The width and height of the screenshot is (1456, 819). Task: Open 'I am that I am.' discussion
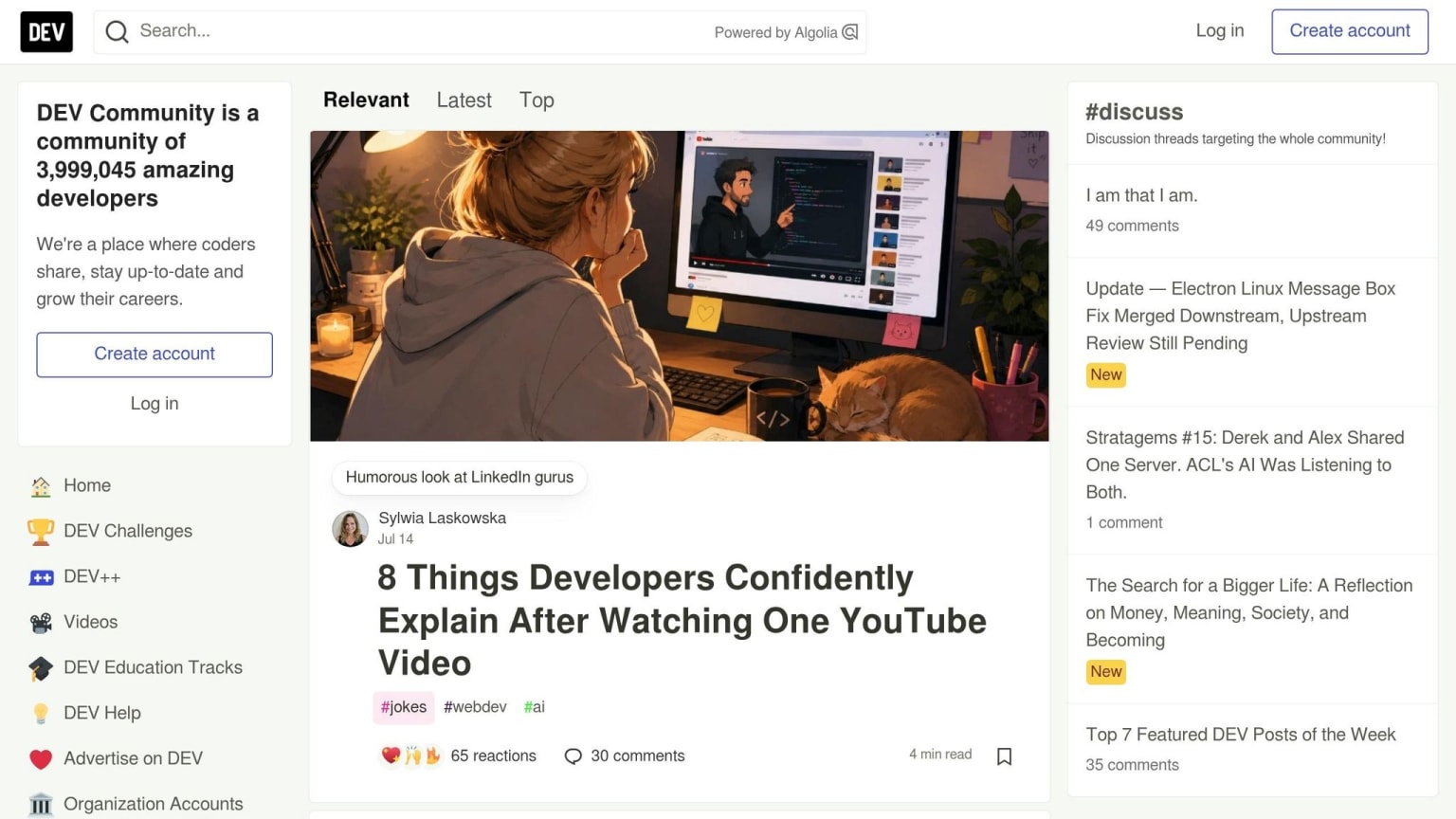(x=1141, y=195)
